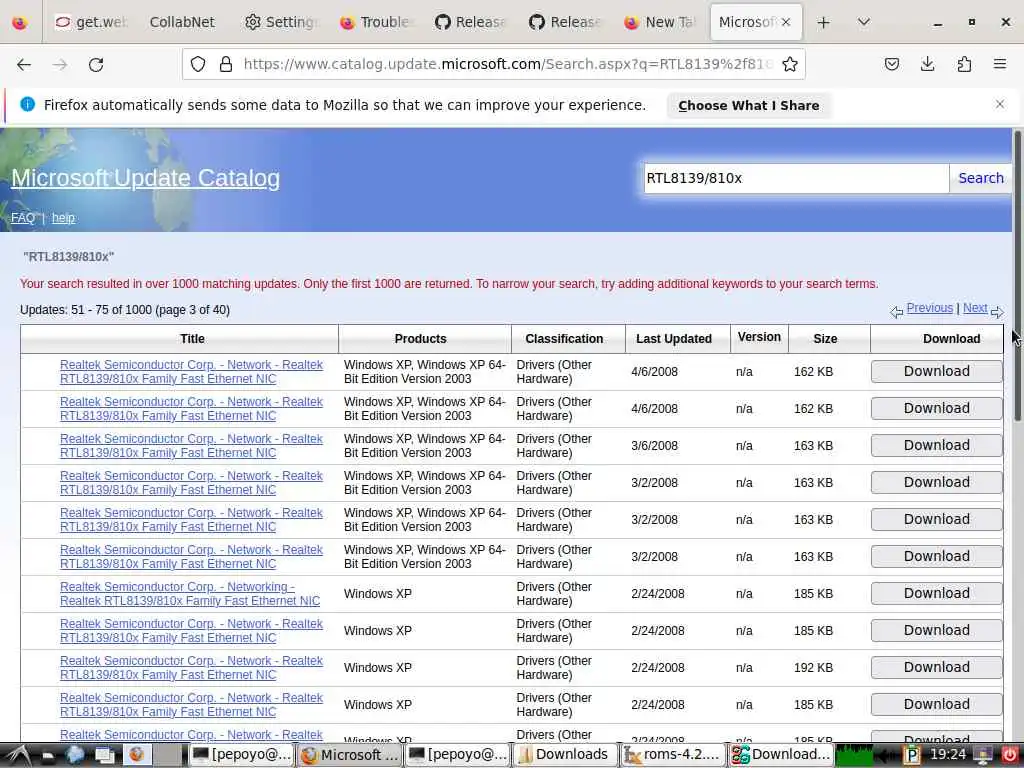Open the 3/6/2008 Realtek driver title link
This screenshot has height=768, width=1024.
point(191,445)
